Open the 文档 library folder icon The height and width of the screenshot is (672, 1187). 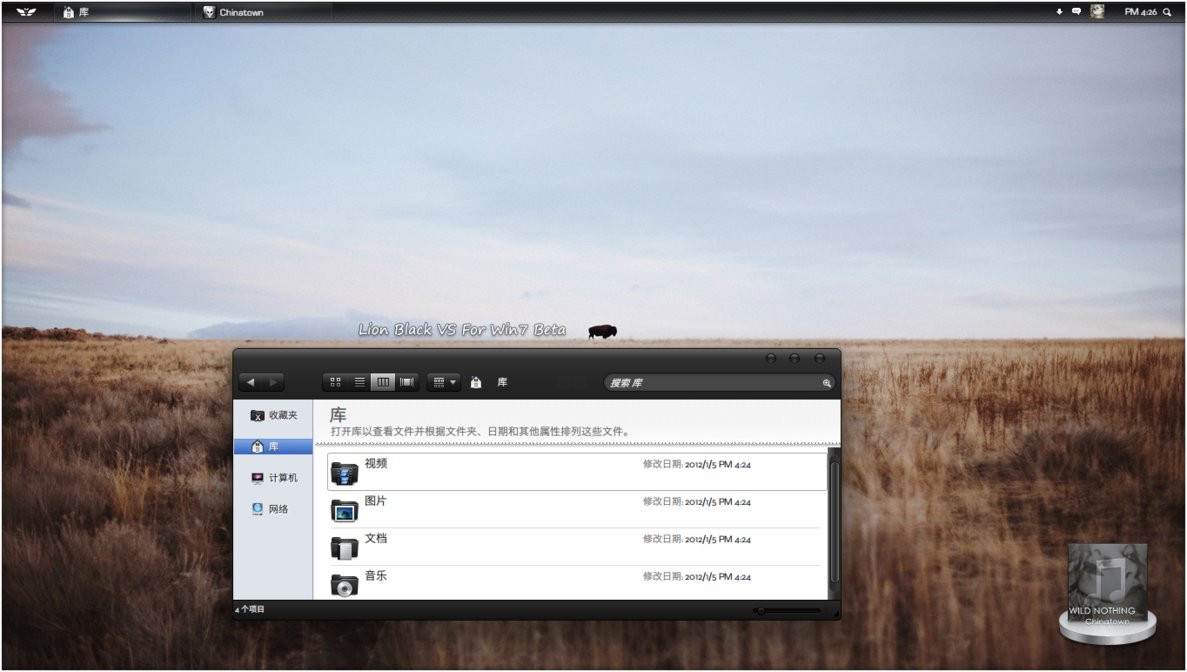click(x=344, y=547)
